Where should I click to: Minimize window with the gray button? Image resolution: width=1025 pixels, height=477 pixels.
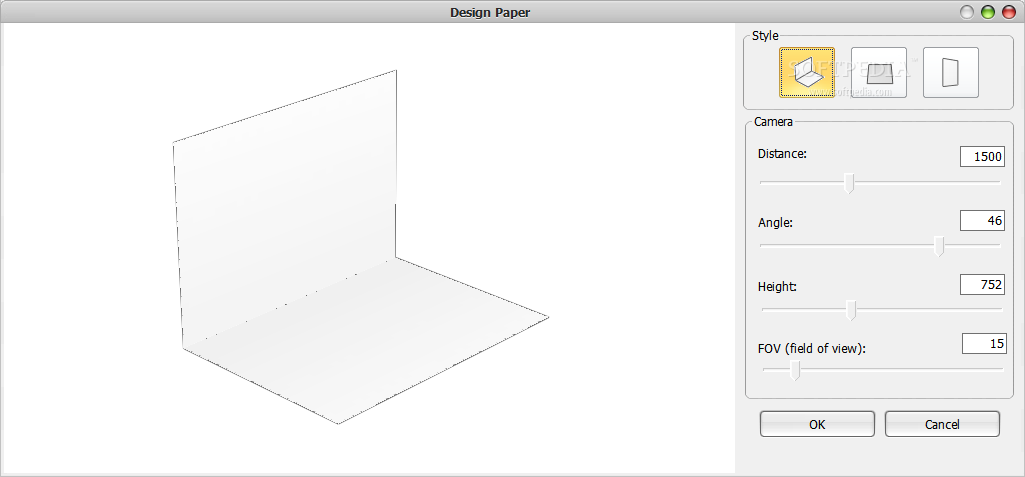(x=967, y=12)
